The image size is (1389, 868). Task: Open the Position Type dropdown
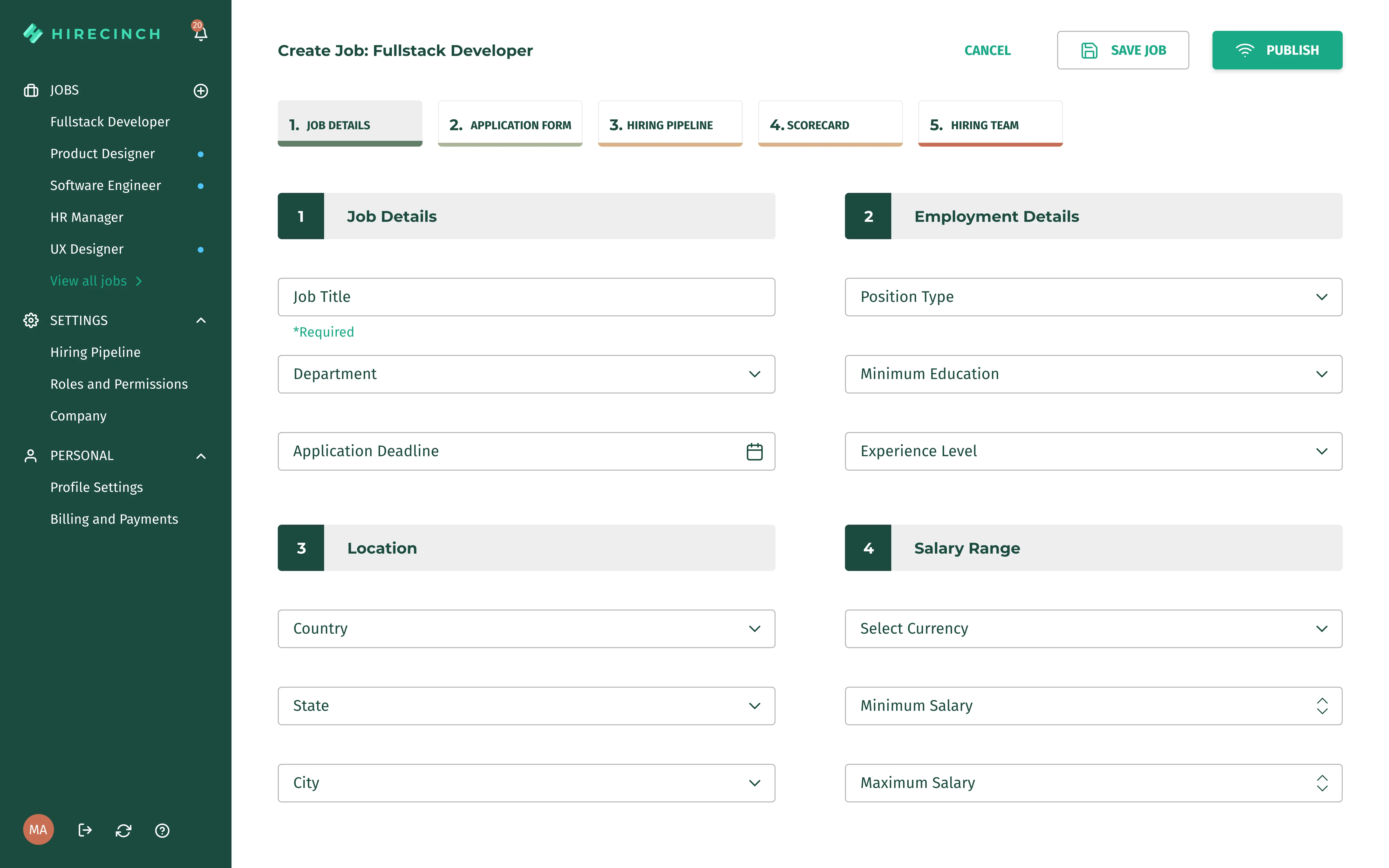(1093, 297)
